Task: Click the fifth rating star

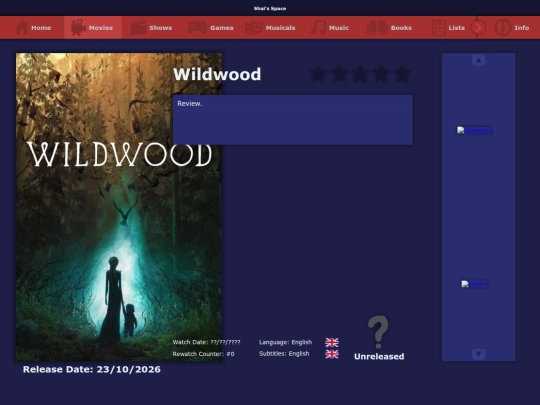Action: click(402, 74)
